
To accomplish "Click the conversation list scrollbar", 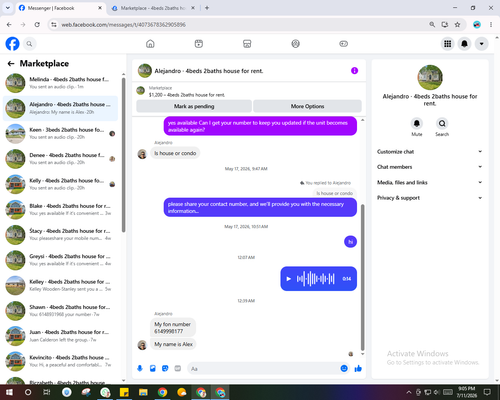I will coord(123,155).
